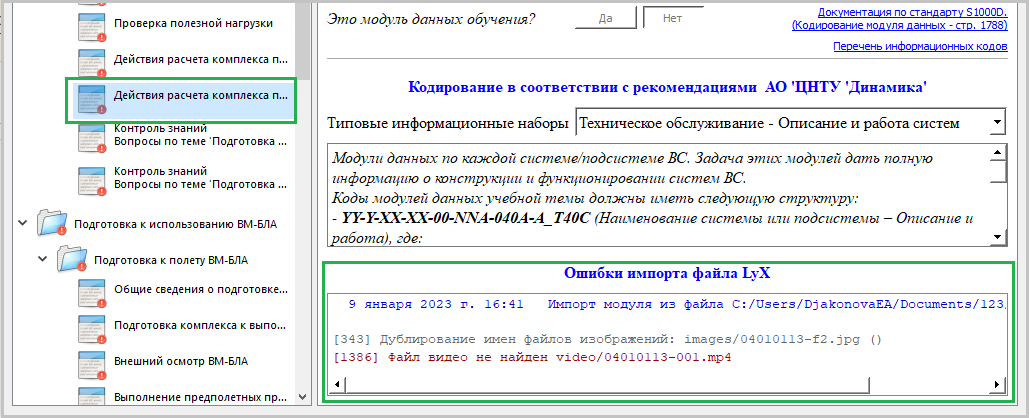Click the module icon of 'Внешний осмотр ВМ-БЛА'
The height and width of the screenshot is (418, 1029).
[x=92, y=360]
